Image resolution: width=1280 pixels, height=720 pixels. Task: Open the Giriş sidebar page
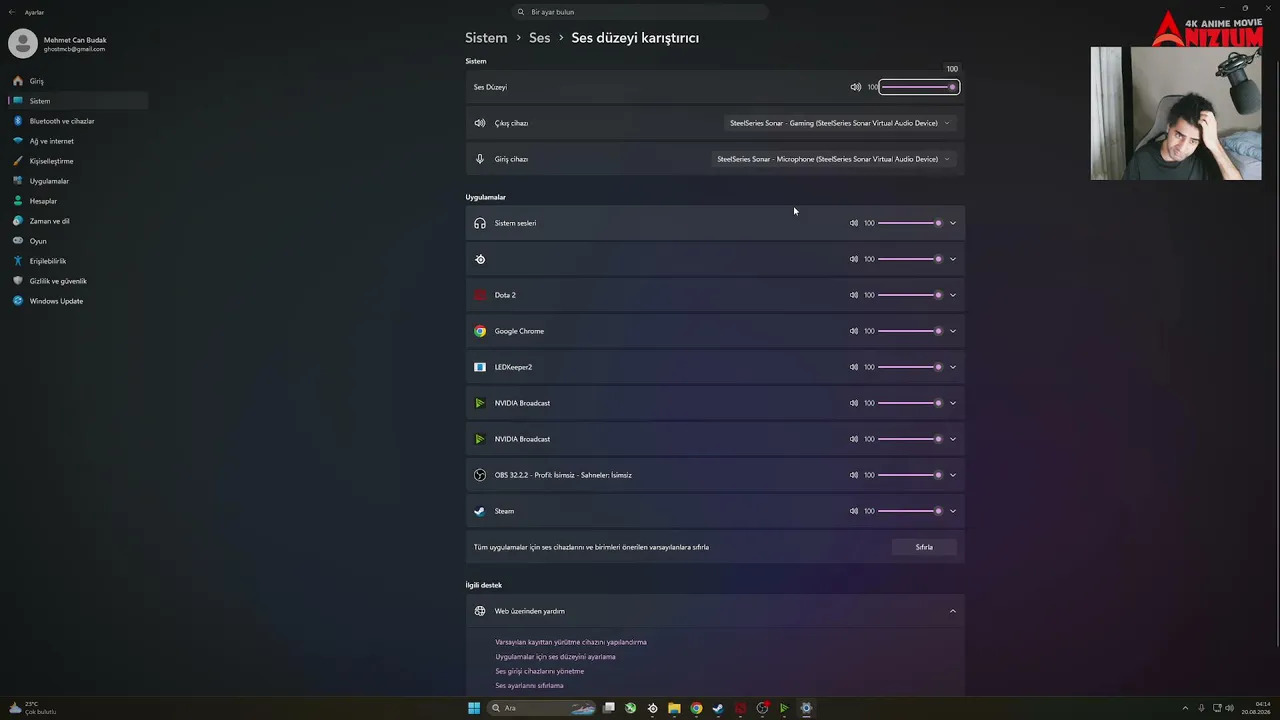(78, 81)
